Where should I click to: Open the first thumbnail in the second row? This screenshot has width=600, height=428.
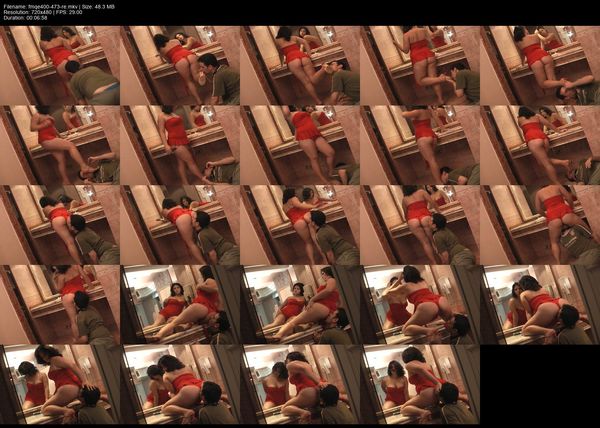coord(60,145)
